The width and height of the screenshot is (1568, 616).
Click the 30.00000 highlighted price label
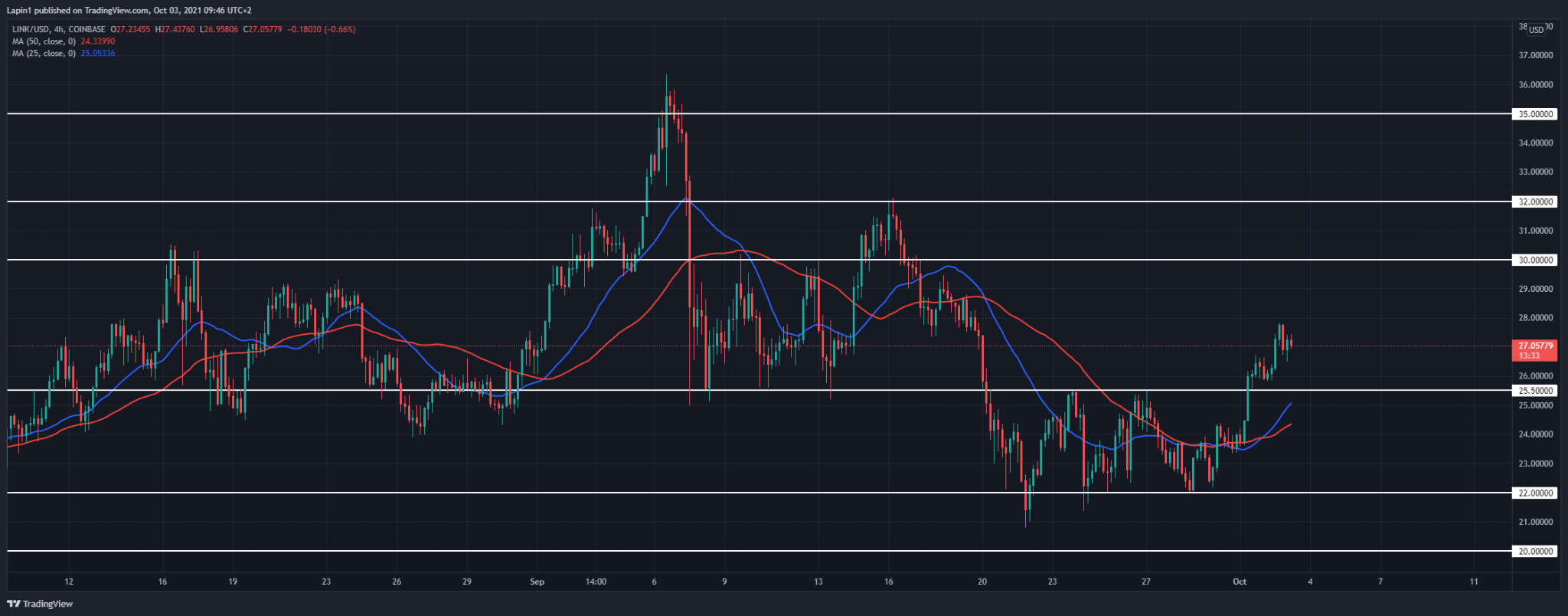pyautogui.click(x=1535, y=260)
